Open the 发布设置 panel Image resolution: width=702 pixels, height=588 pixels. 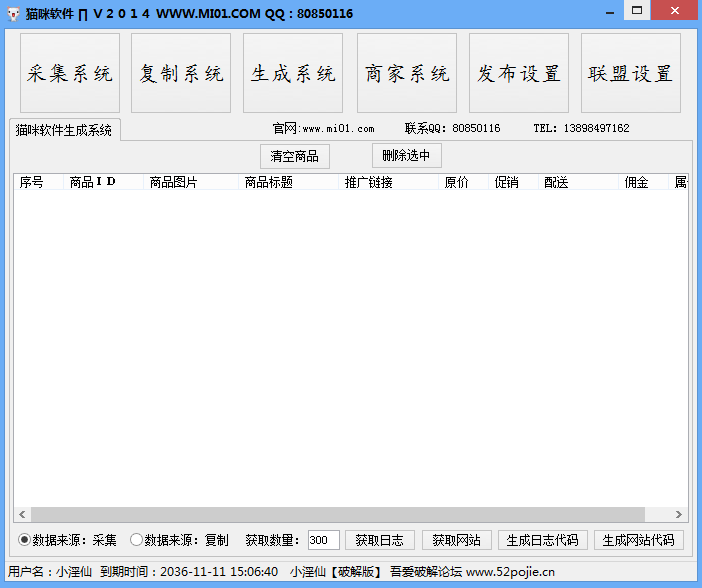(x=518, y=74)
